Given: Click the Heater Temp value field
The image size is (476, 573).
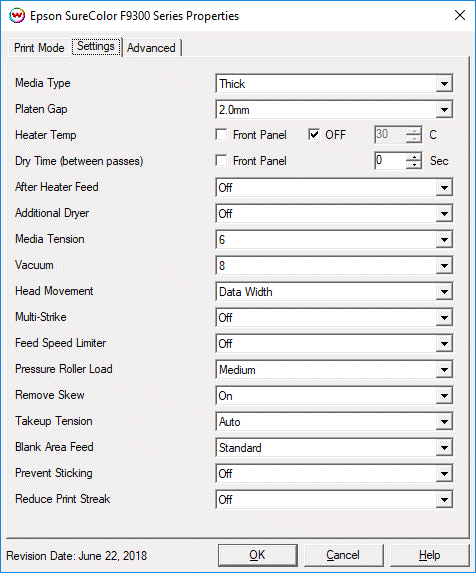Looking at the screenshot, I should click(390, 134).
